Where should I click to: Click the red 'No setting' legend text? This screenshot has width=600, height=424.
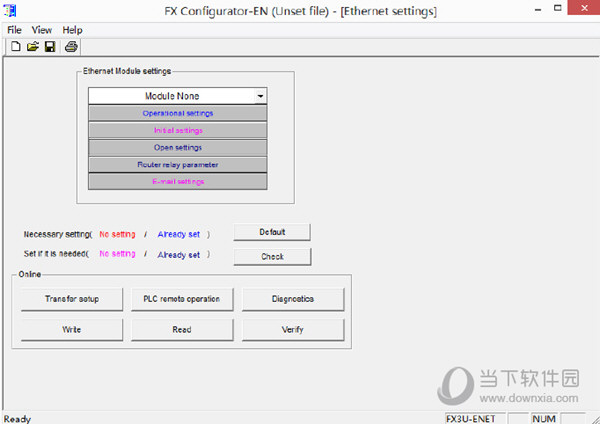(x=117, y=234)
